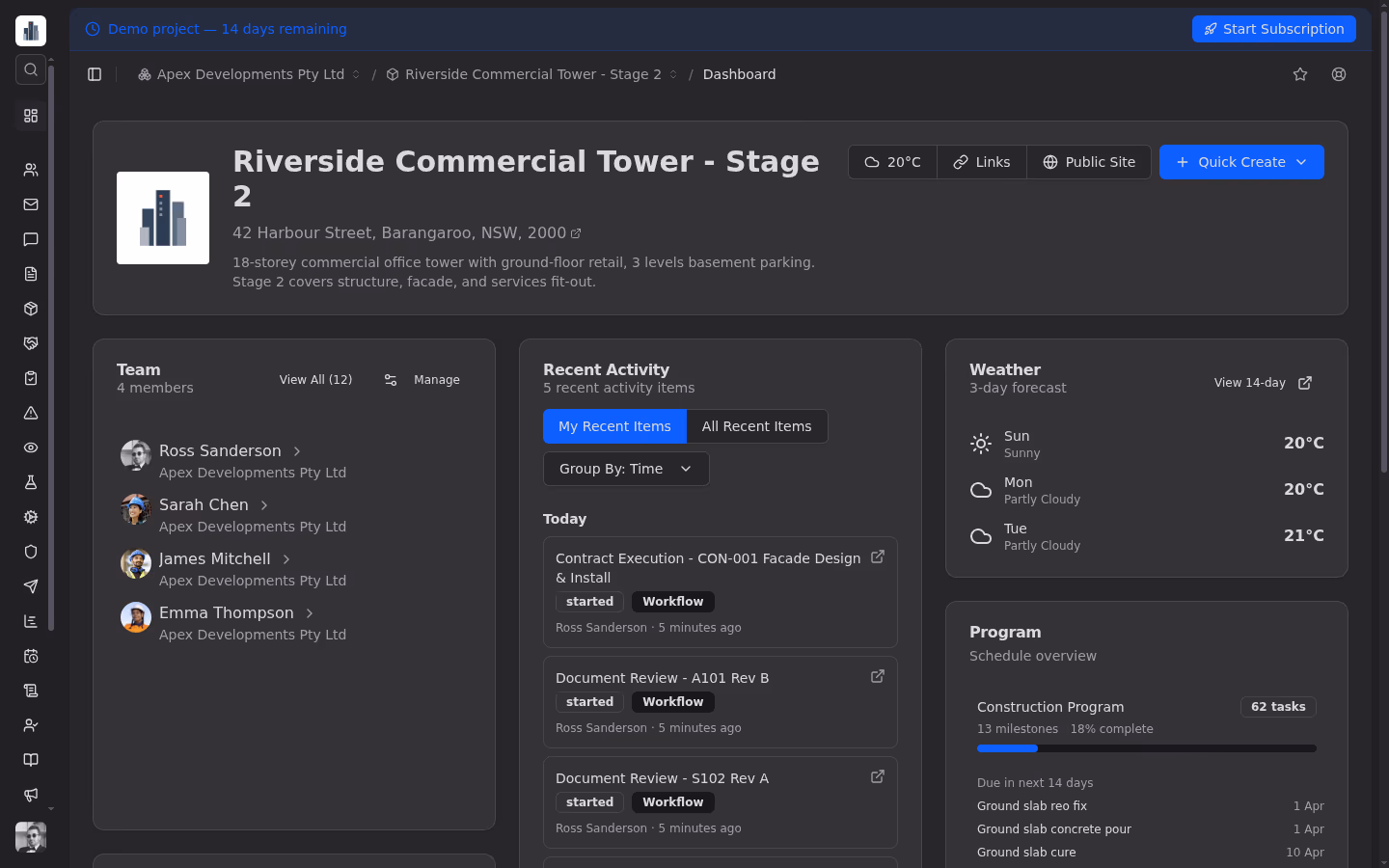Open Apex Developments Pty Ltd organization switcher

click(250, 74)
